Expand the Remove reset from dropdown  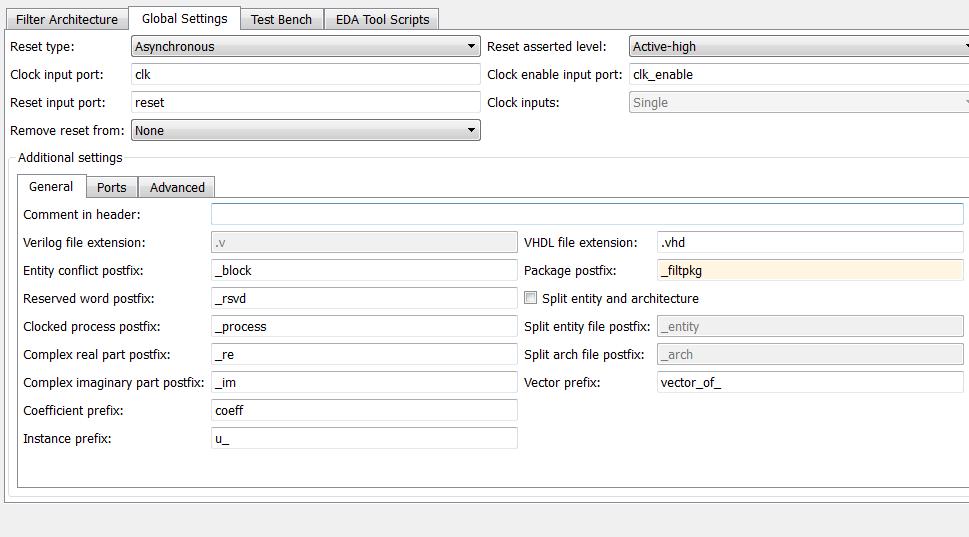point(305,130)
